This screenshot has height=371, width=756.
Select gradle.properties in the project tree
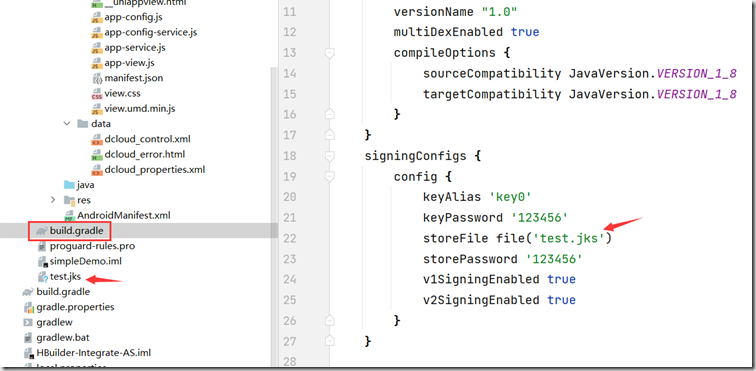point(75,307)
